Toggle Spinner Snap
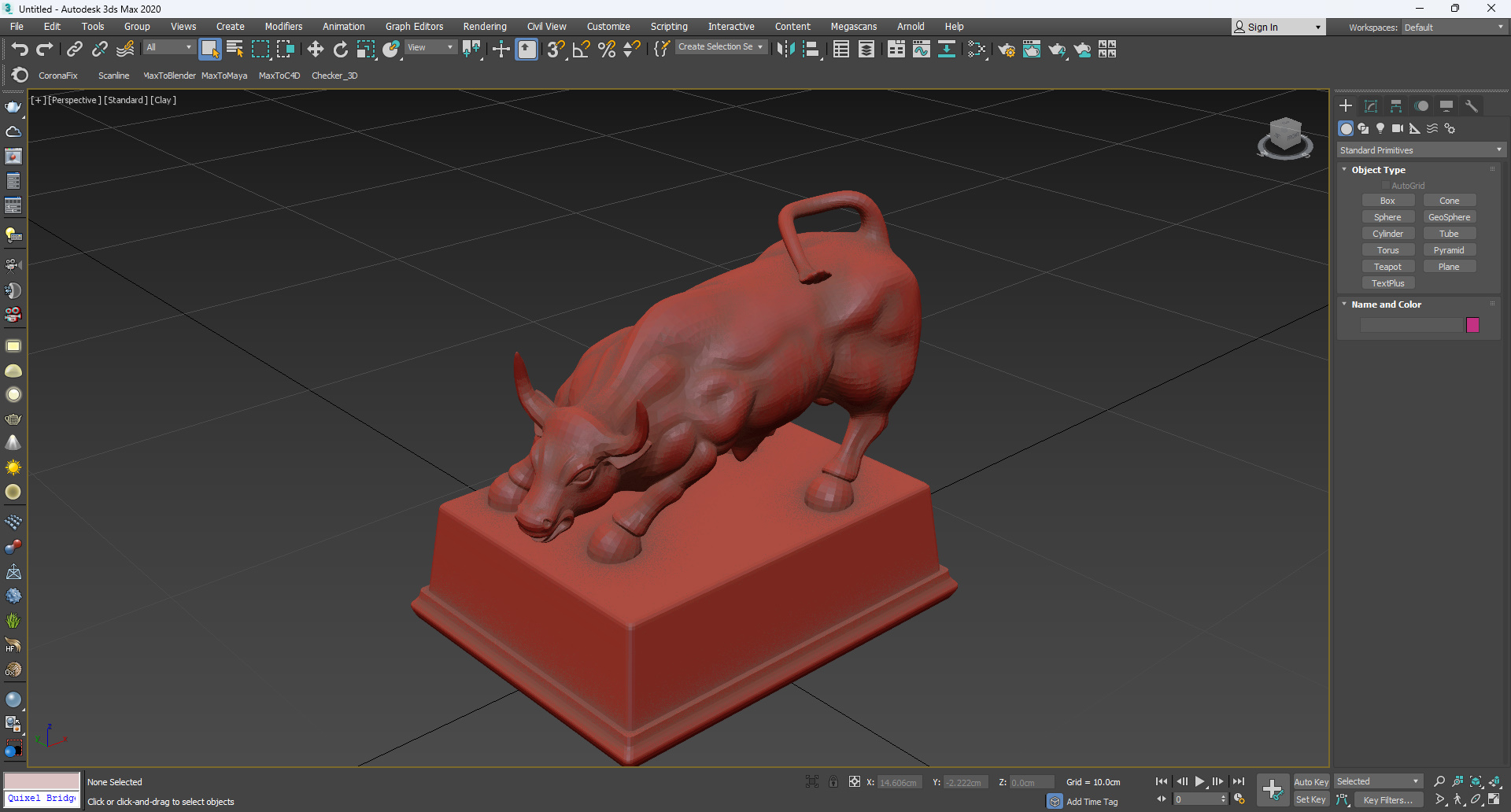 632,50
